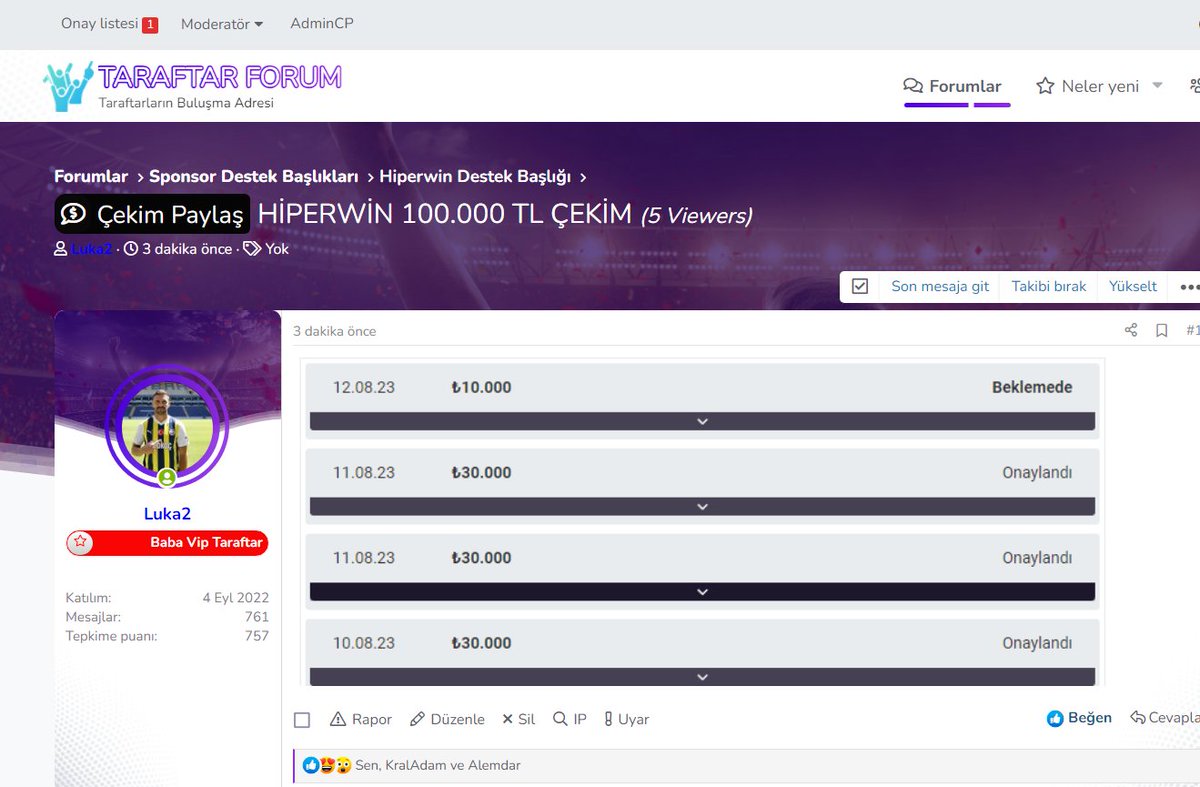Click Cevapla reply button
The height and width of the screenshot is (787, 1200).
coord(1165,718)
